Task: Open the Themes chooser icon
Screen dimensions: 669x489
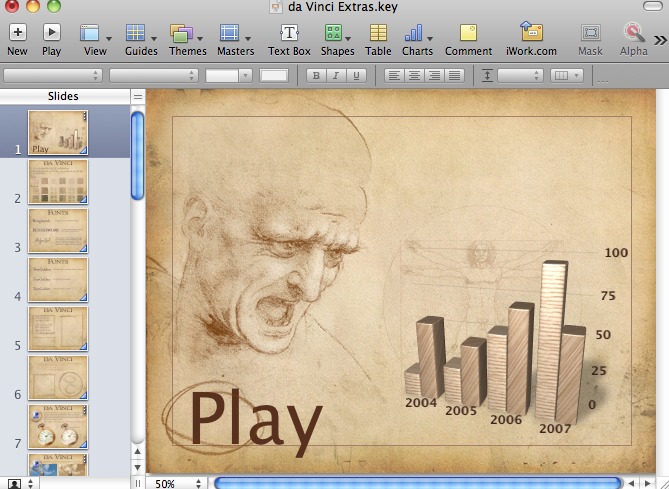Action: [x=181, y=33]
